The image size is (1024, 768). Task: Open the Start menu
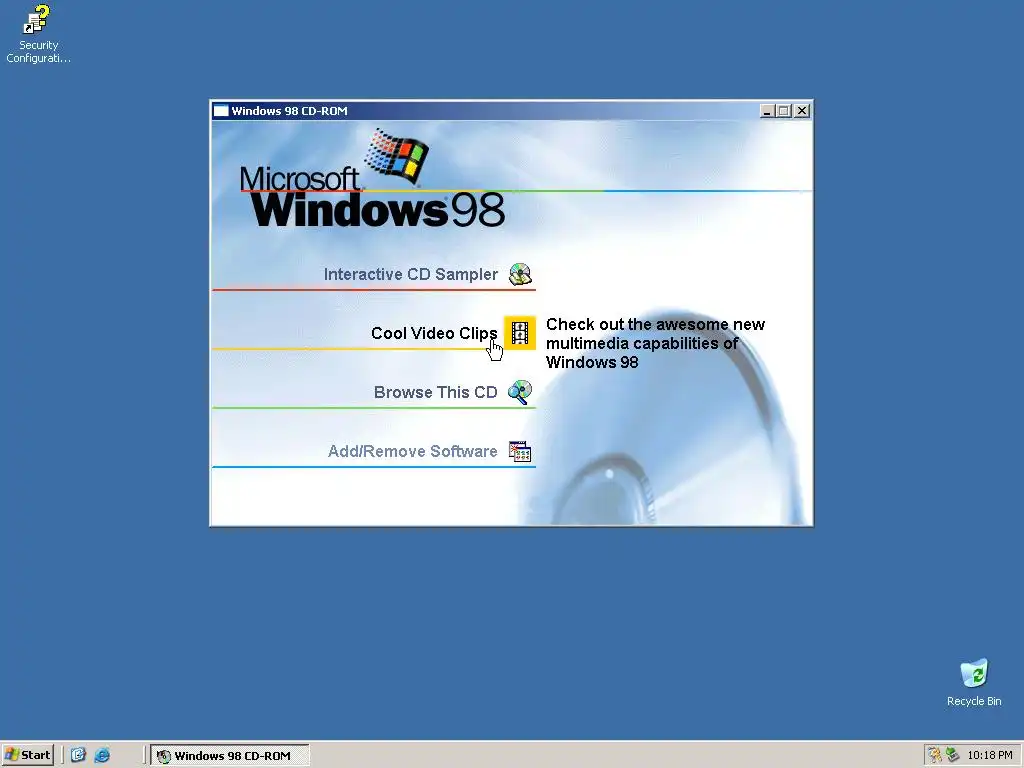pyautogui.click(x=27, y=755)
